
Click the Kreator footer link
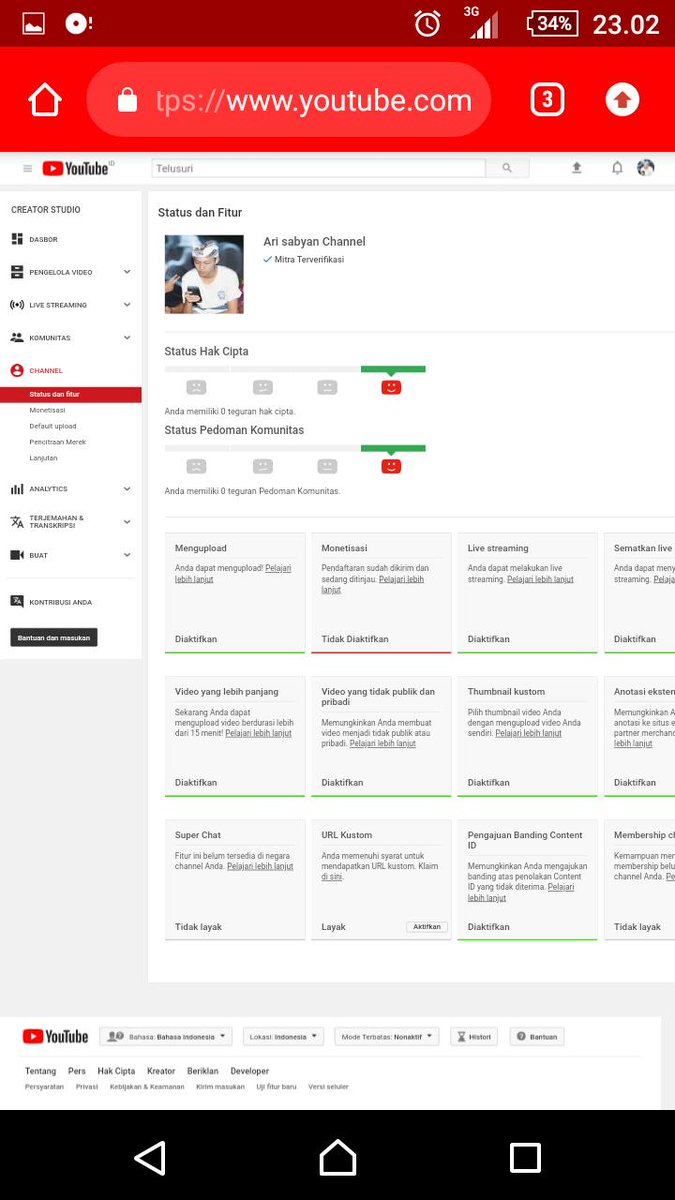pyautogui.click(x=161, y=1071)
